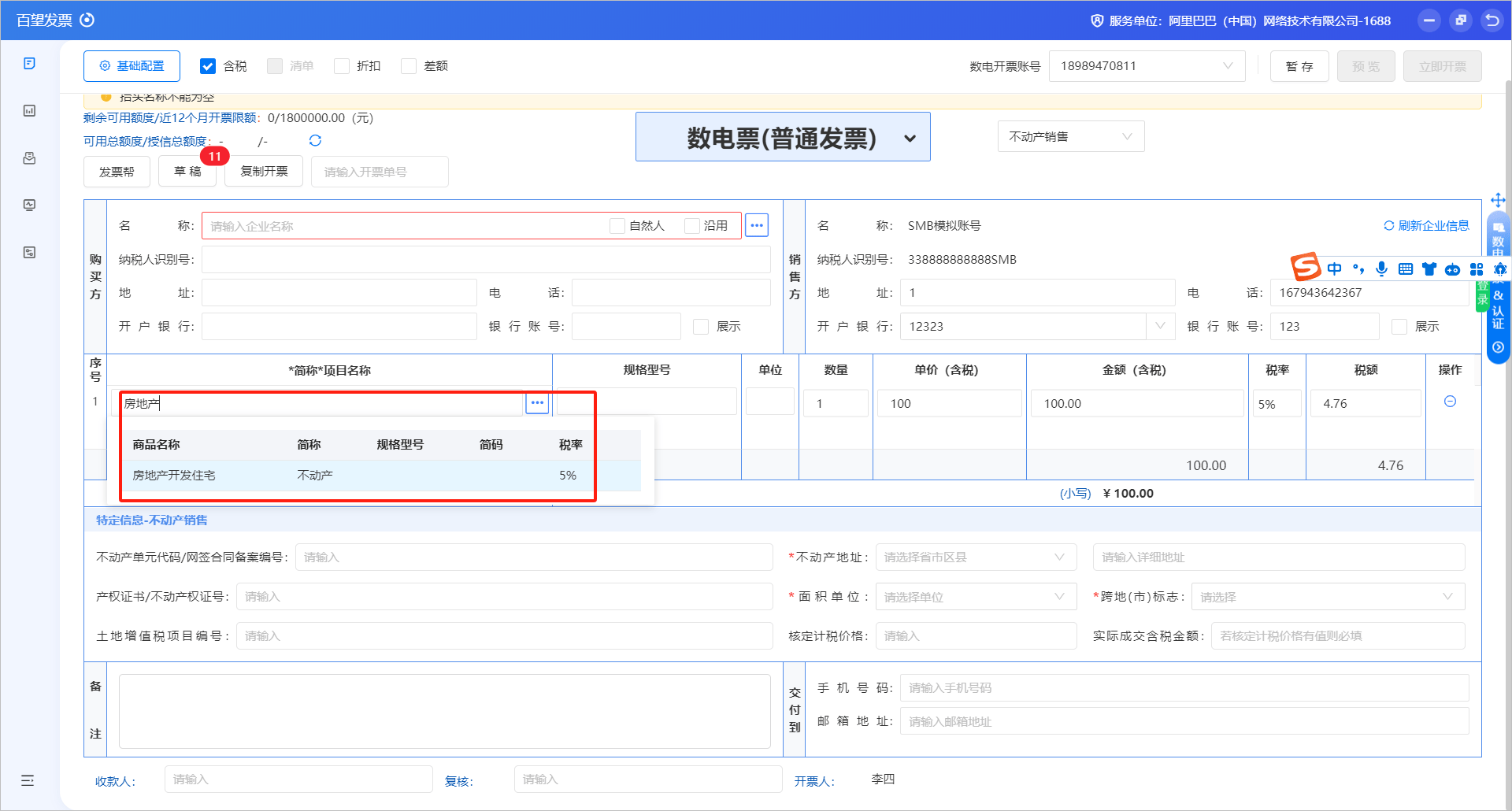The image size is (1512, 811).
Task: Refresh the available credit quota icon
Action: click(x=315, y=140)
